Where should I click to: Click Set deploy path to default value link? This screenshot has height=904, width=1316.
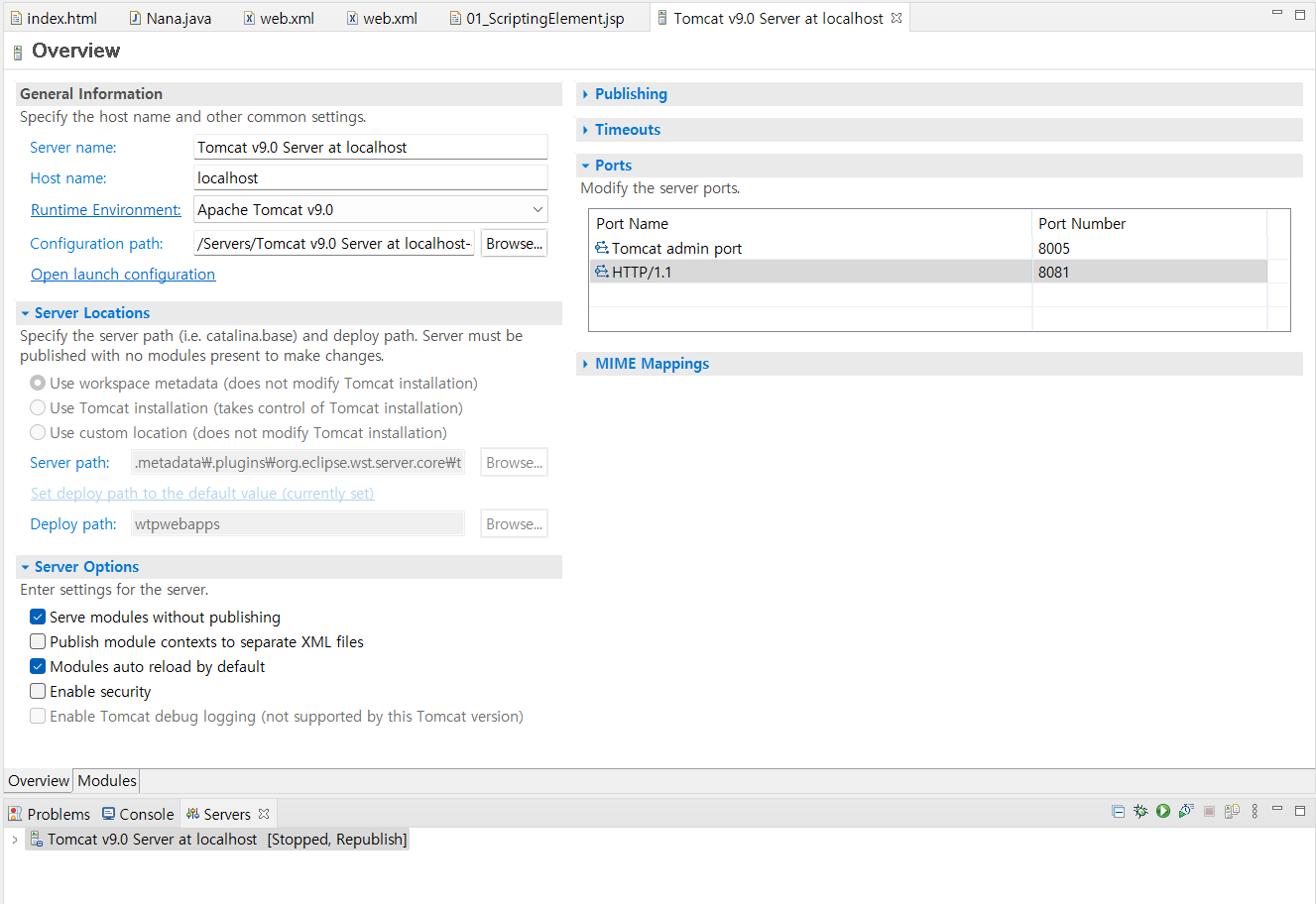(x=202, y=493)
